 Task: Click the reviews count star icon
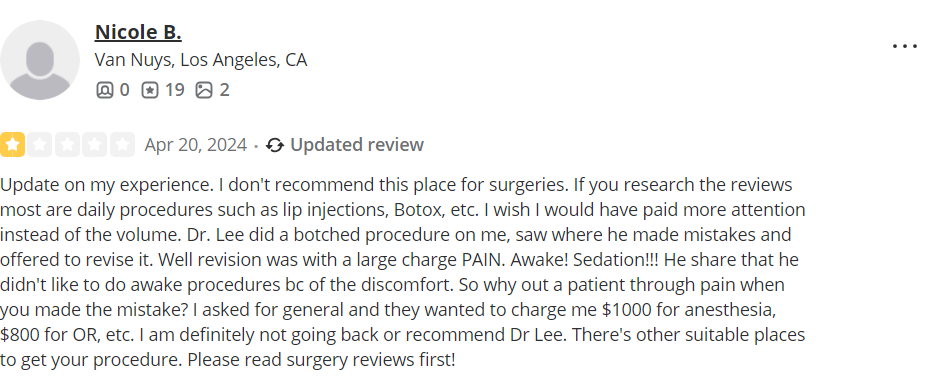[150, 91]
